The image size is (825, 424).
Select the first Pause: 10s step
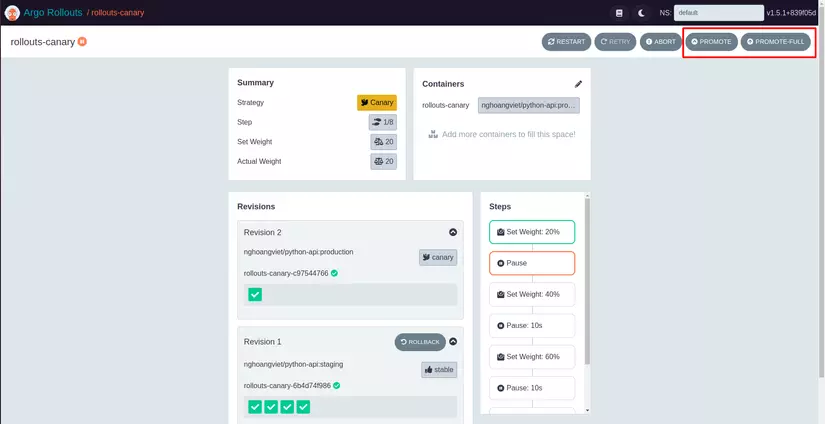[532, 326]
